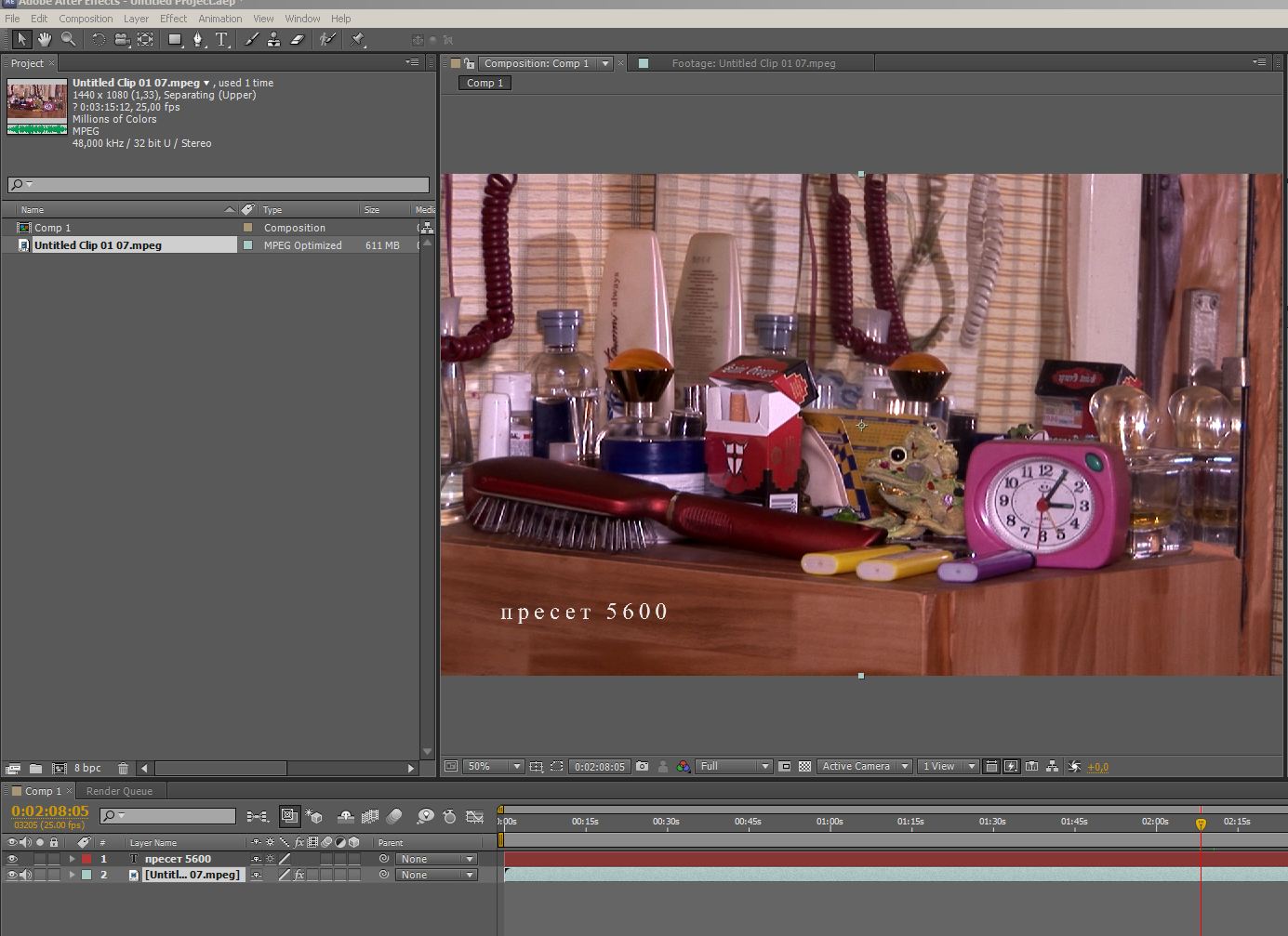Click the take snapshot camera icon
1288x936 pixels.
642,767
